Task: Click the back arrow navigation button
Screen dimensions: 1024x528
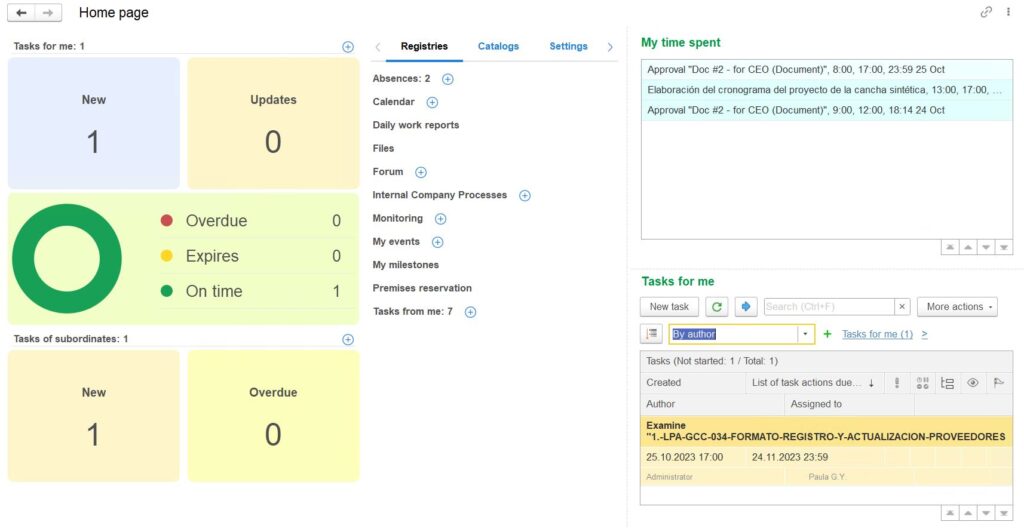Action: pos(21,13)
